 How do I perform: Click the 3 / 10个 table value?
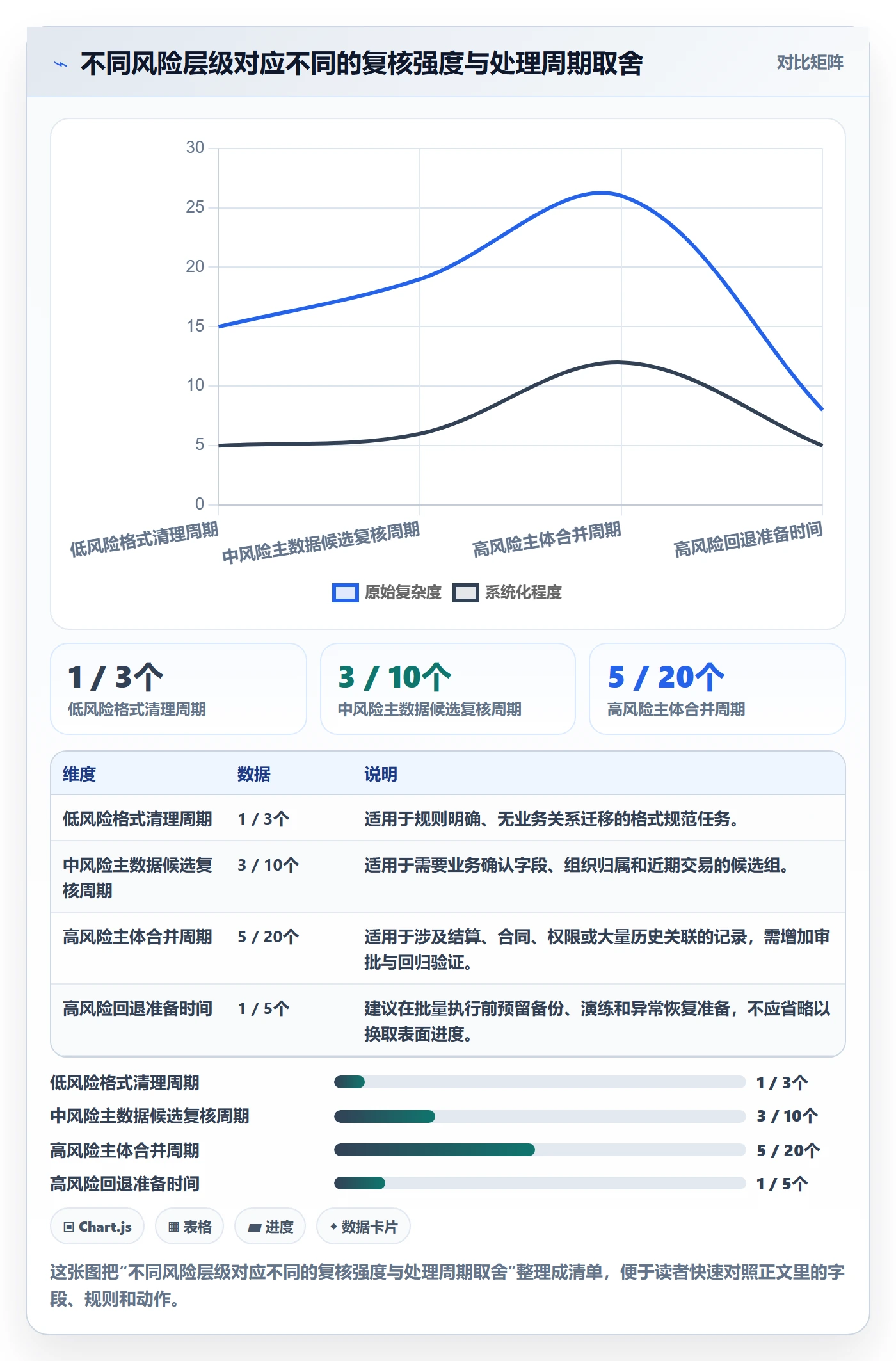[268, 865]
